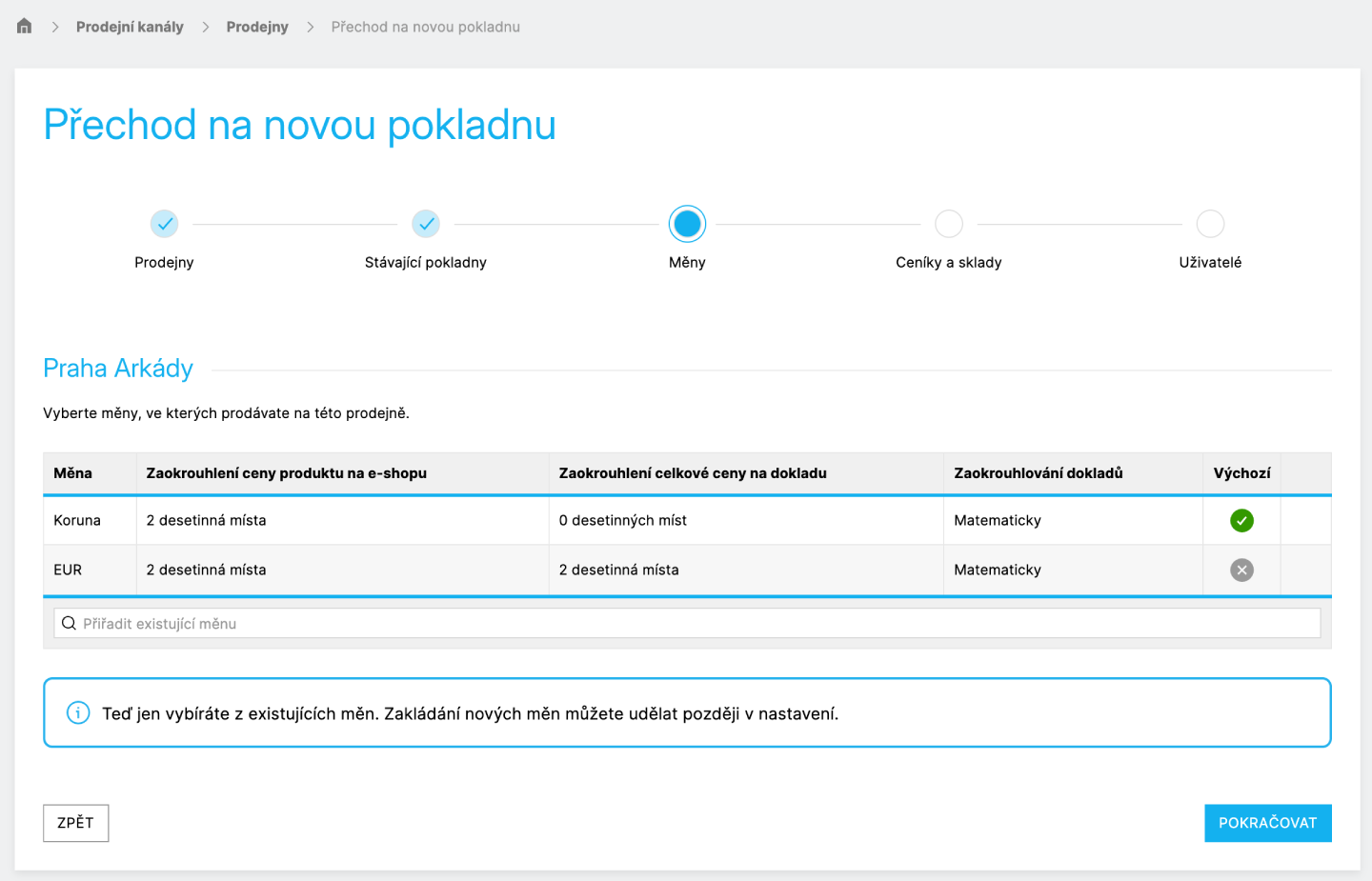
Task: Click ZPĚT button
Action: (76, 823)
